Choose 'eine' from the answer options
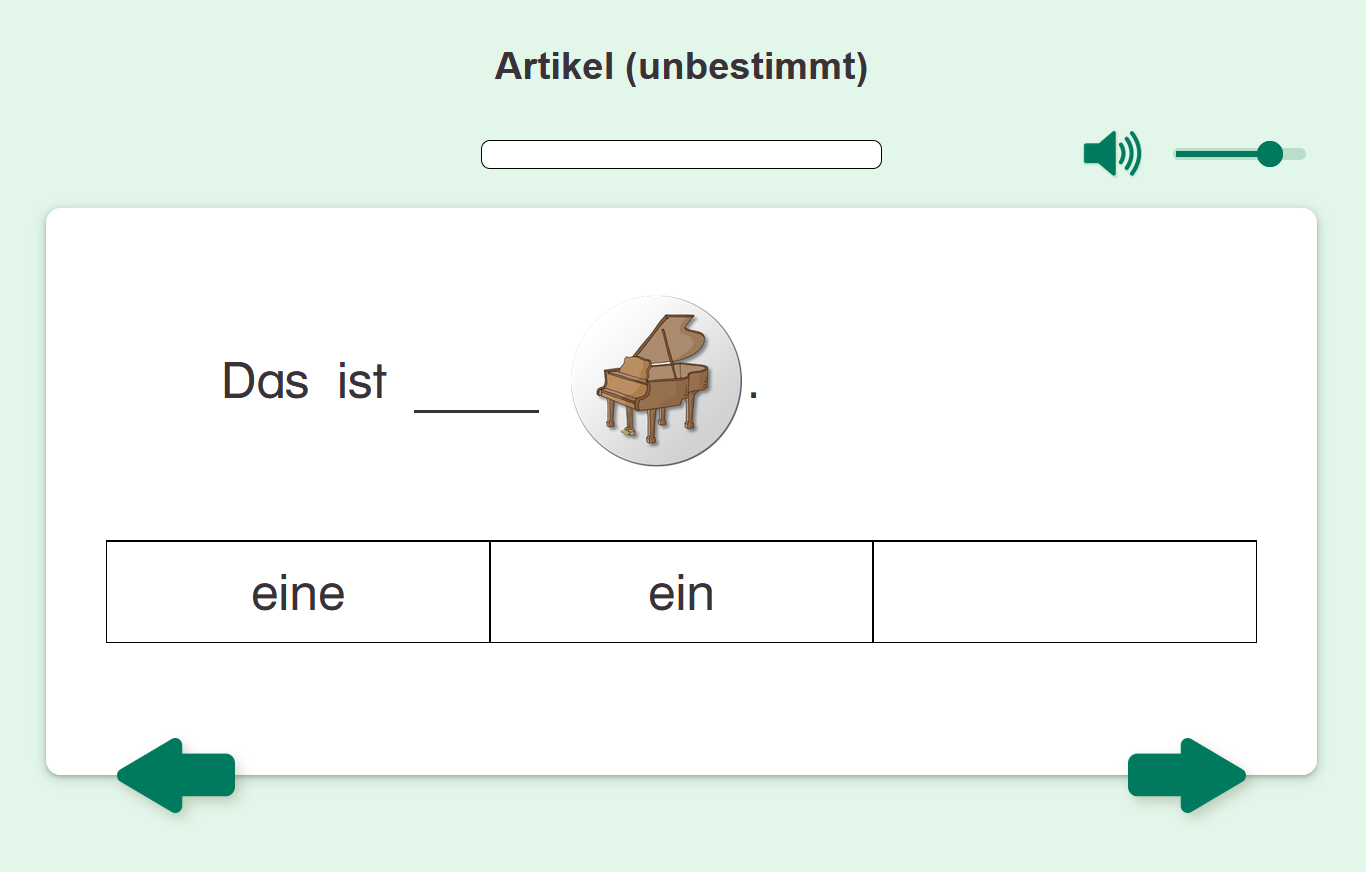This screenshot has height=872, width=1366. point(297,591)
